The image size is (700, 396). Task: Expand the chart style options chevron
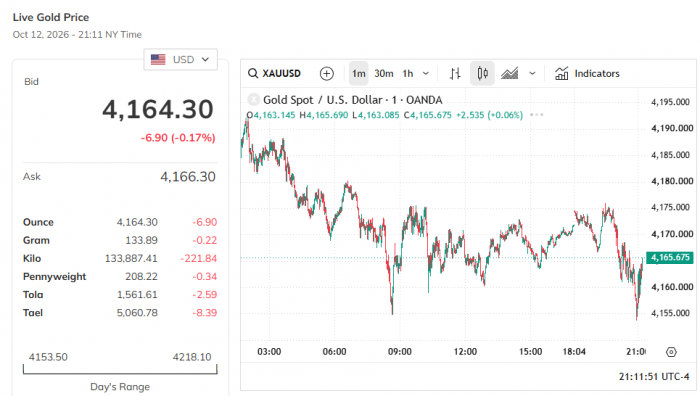tap(532, 73)
